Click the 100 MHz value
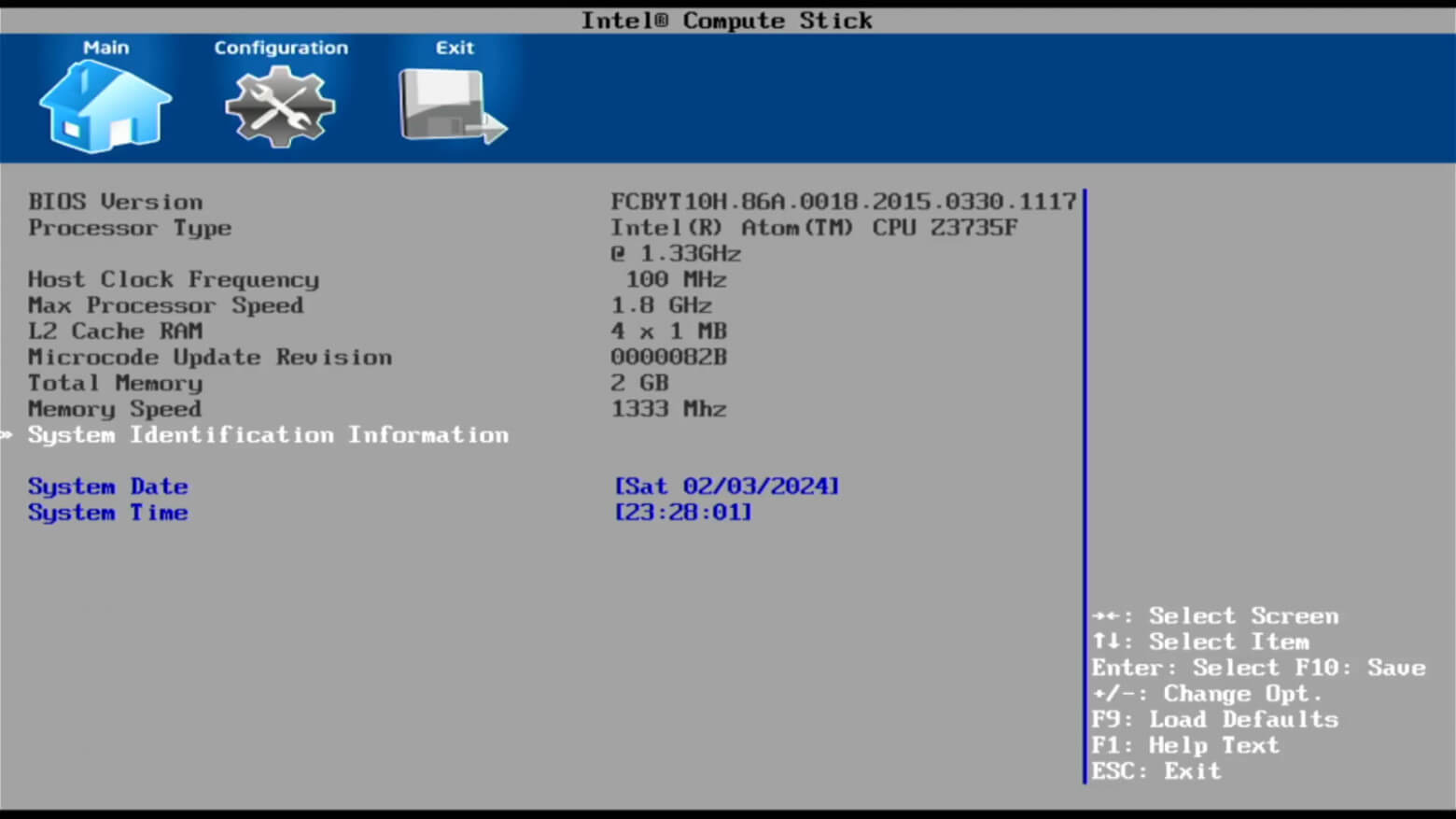Image resolution: width=1456 pixels, height=819 pixels. click(676, 279)
